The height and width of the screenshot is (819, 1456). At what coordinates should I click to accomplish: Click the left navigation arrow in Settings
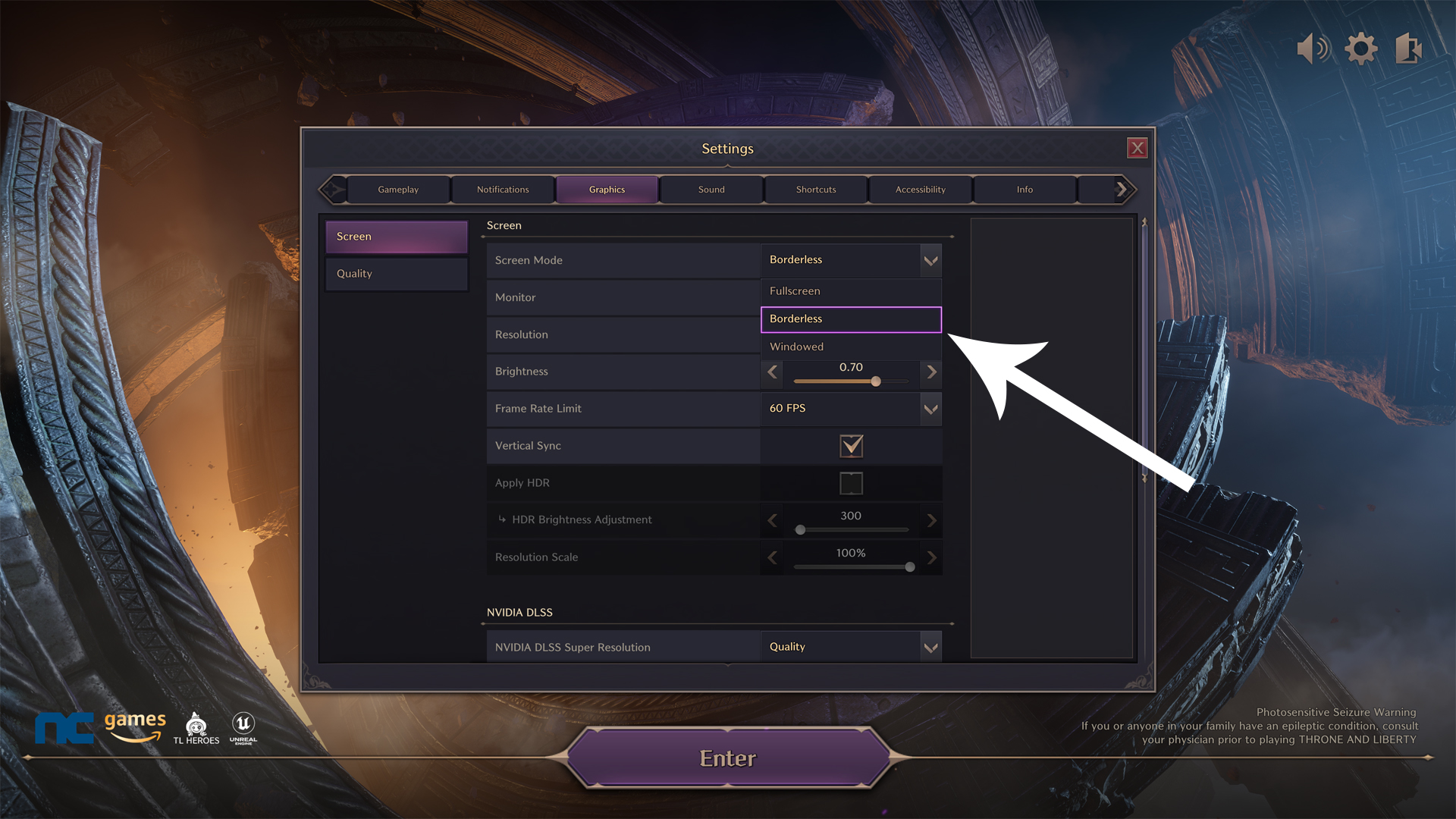point(335,189)
